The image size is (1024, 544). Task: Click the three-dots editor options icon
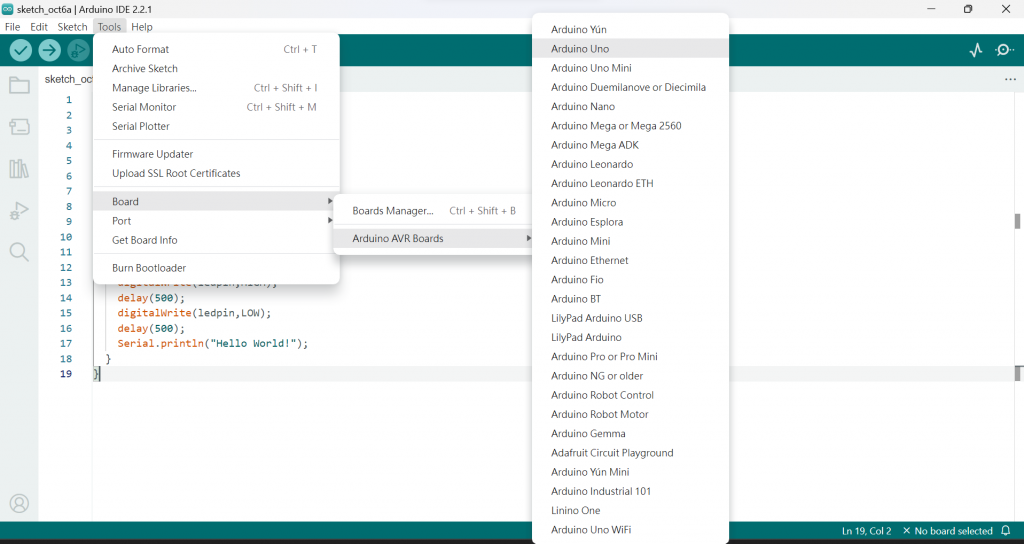1010,79
